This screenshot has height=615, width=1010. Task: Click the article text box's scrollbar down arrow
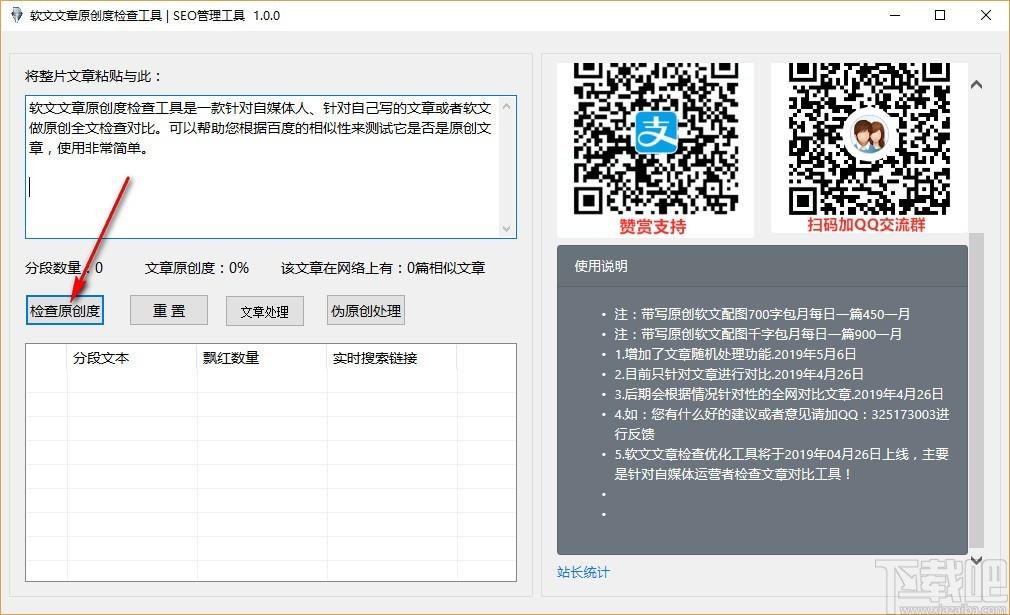(x=508, y=229)
